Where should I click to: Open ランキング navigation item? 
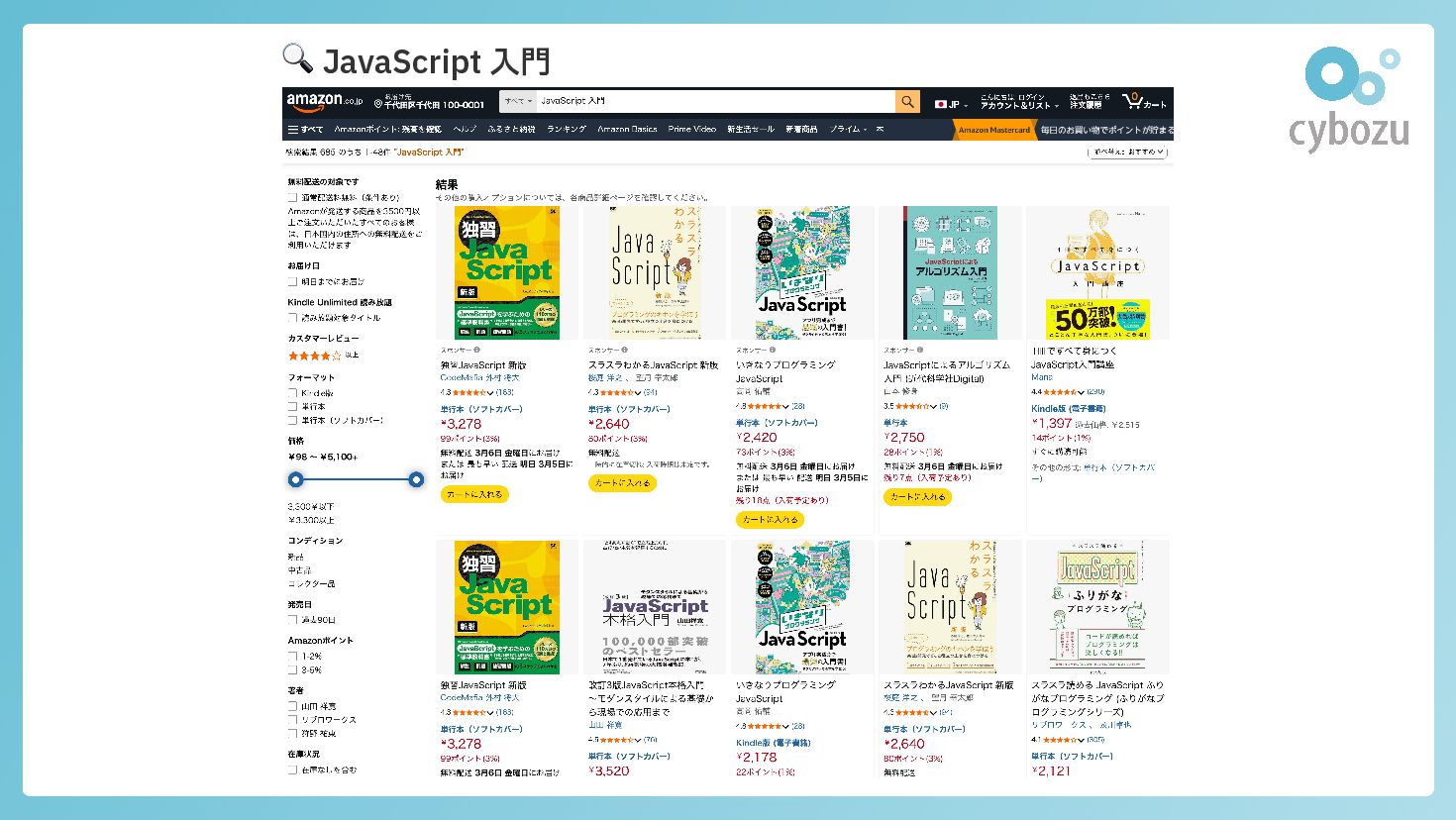coord(567,130)
